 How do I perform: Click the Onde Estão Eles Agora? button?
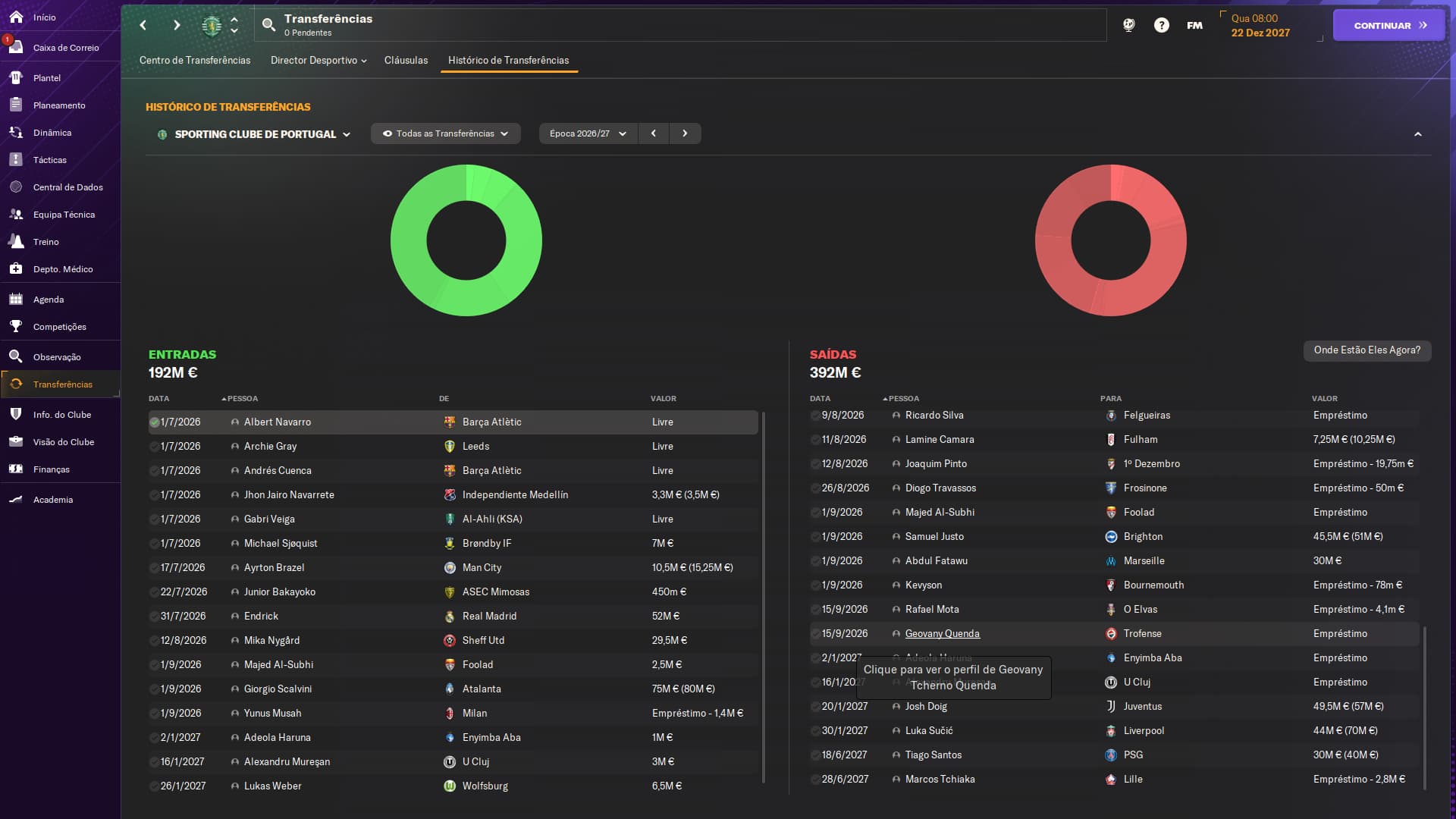point(1367,350)
